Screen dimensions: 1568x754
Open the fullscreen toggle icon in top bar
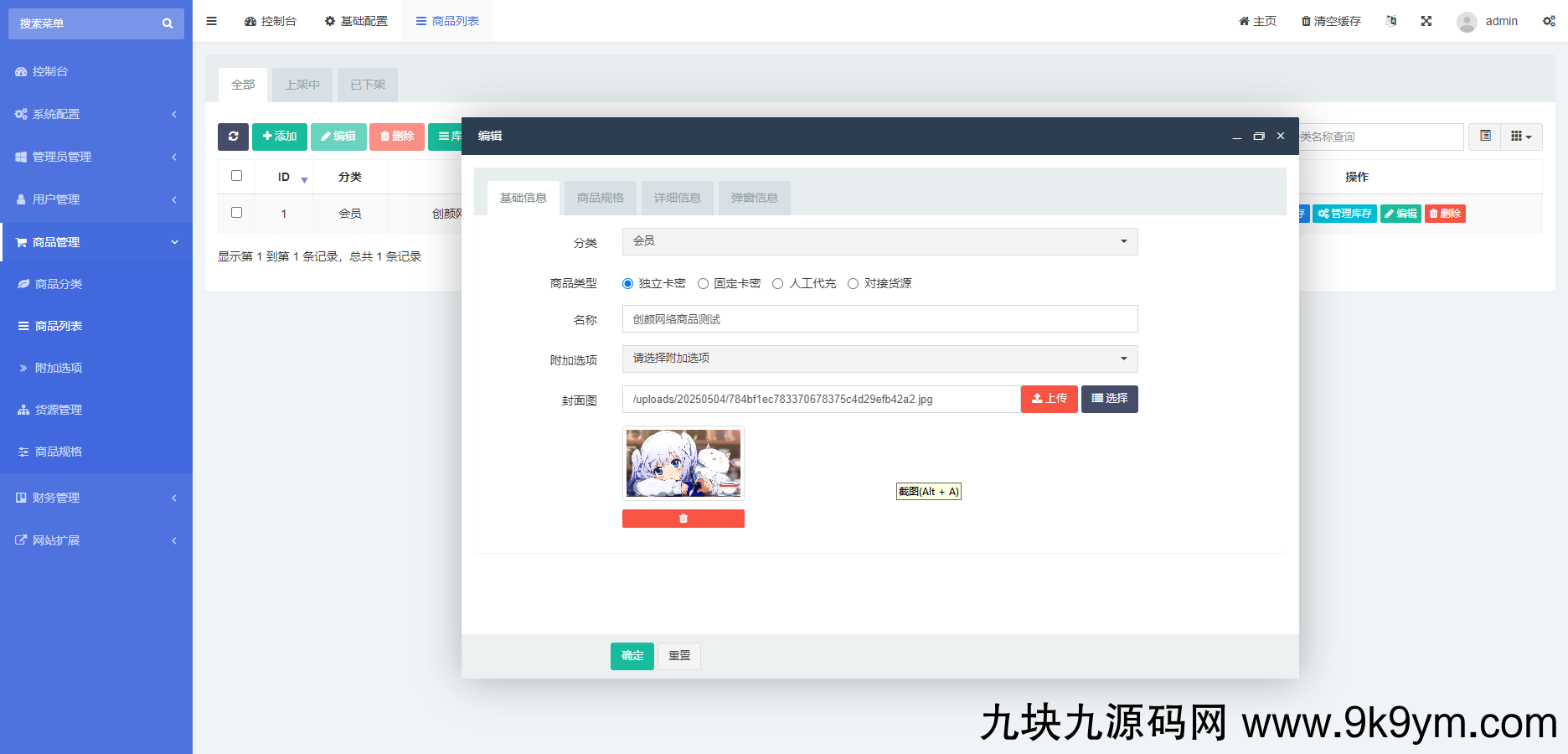(1426, 21)
